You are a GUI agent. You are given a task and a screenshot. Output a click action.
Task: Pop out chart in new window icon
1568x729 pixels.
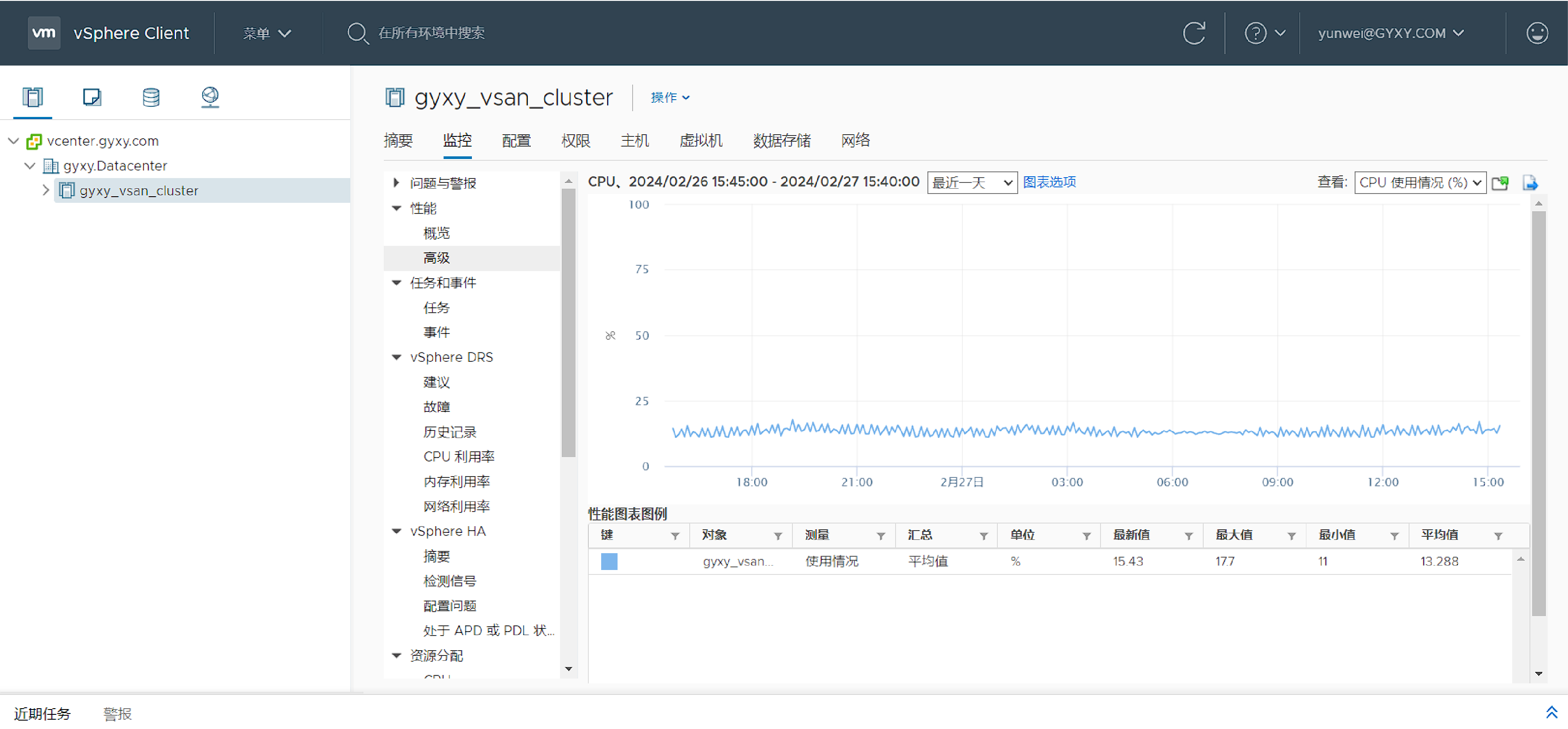click(1500, 183)
